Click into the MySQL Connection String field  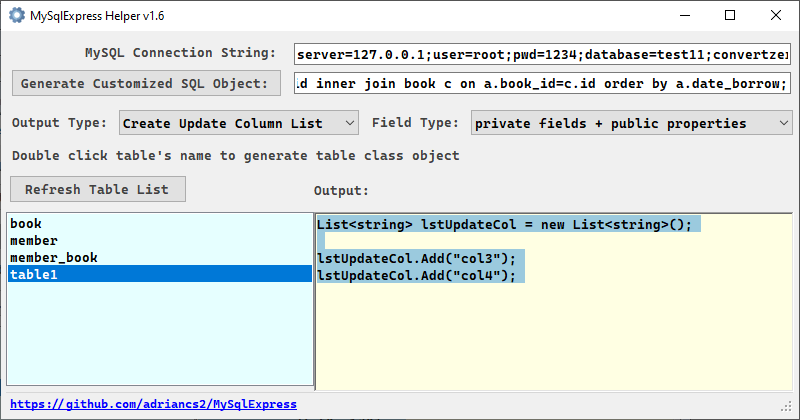pyautogui.click(x=542, y=54)
